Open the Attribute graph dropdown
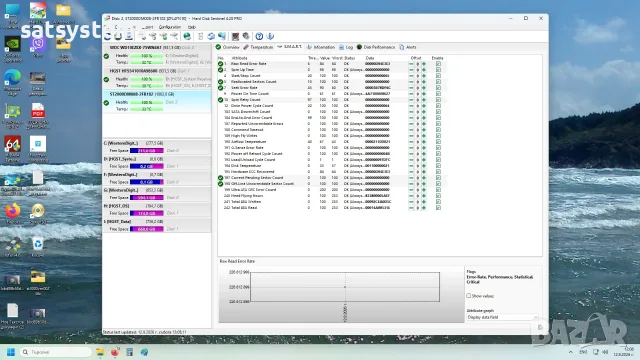Screen dimensions: 640x360 (502, 317)
